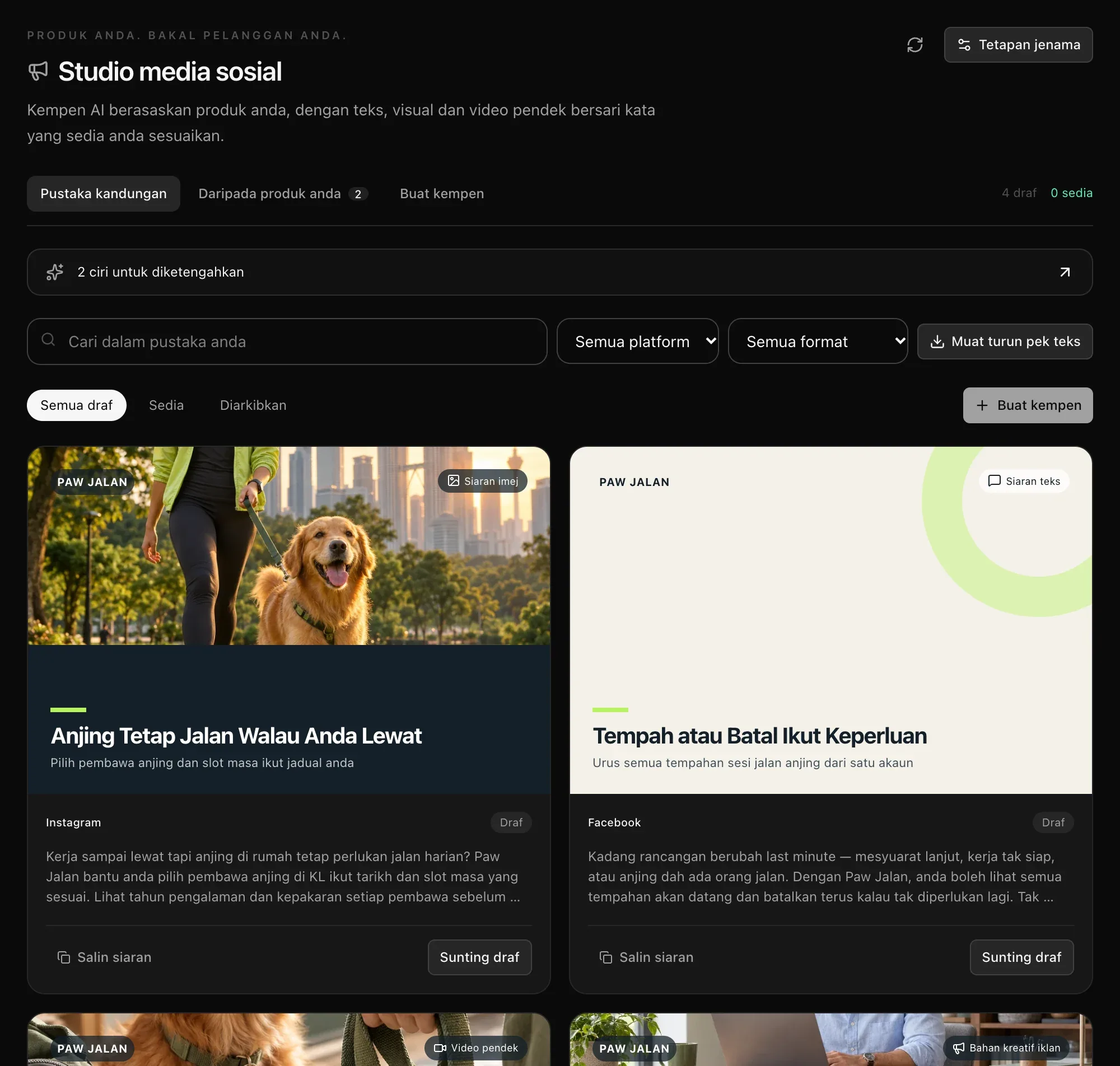The width and height of the screenshot is (1120, 1066).
Task: Open Tetapan jenama settings
Action: click(1018, 45)
